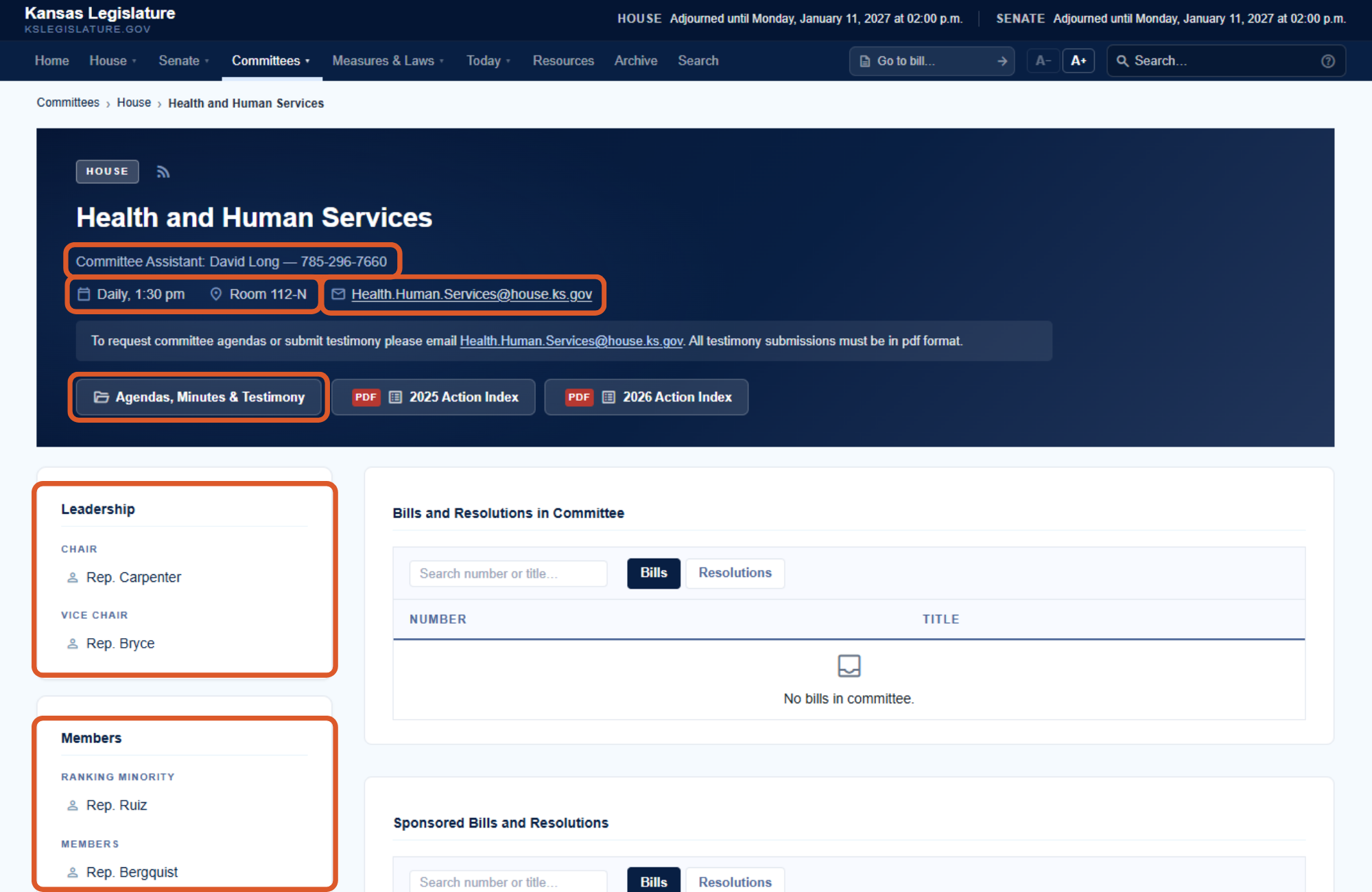Open Rep. Bryce's profile link
The height and width of the screenshot is (892, 1372).
coord(121,644)
